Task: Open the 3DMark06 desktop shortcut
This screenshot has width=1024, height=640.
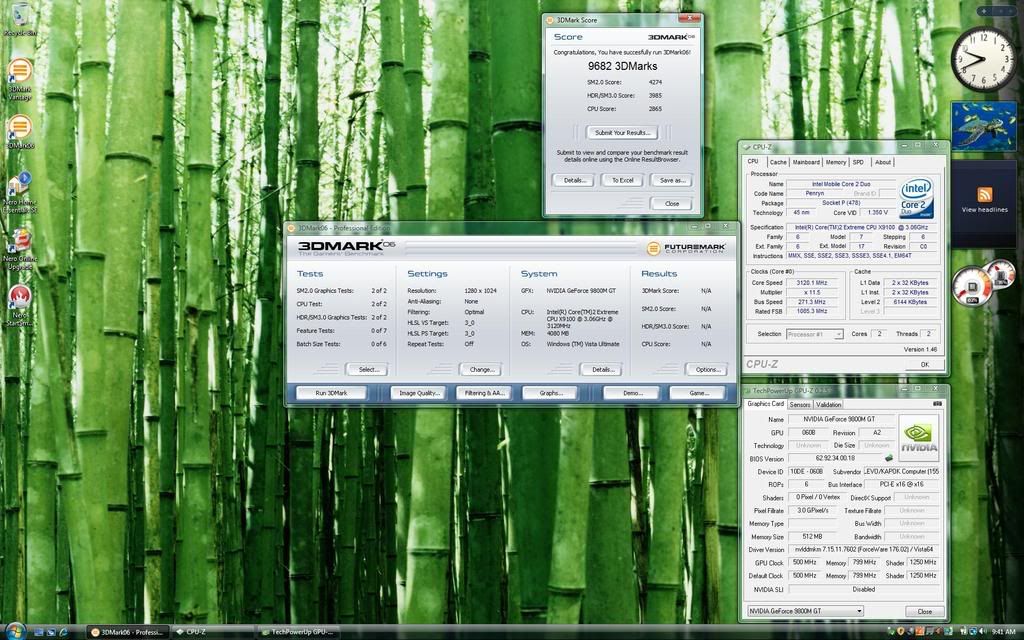Action: click(19, 128)
